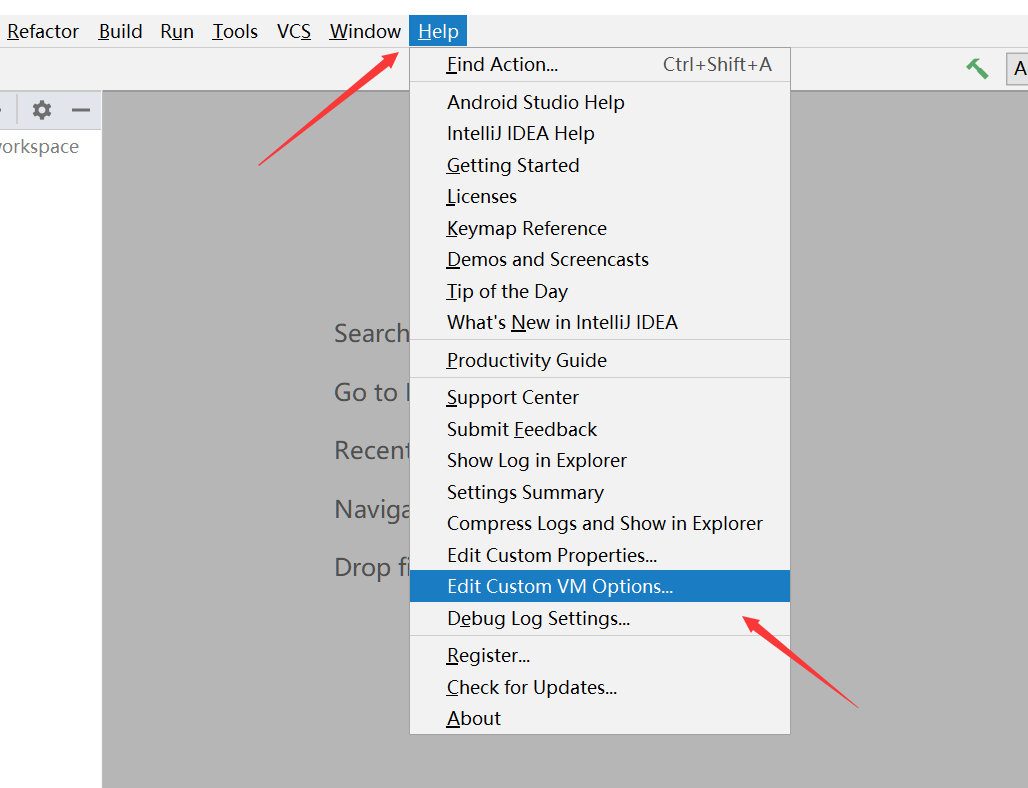Click Check for Updates

click(x=531, y=688)
